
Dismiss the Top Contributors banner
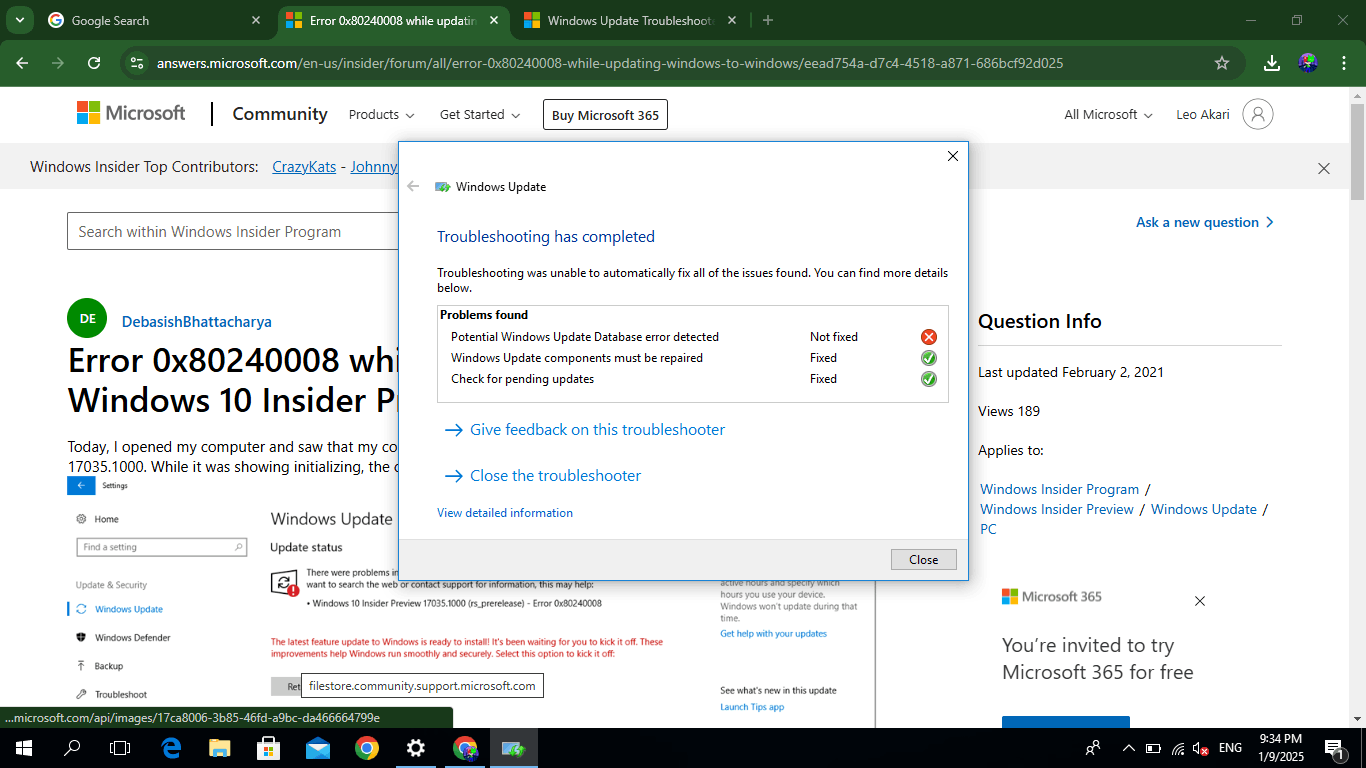pyautogui.click(x=1324, y=168)
